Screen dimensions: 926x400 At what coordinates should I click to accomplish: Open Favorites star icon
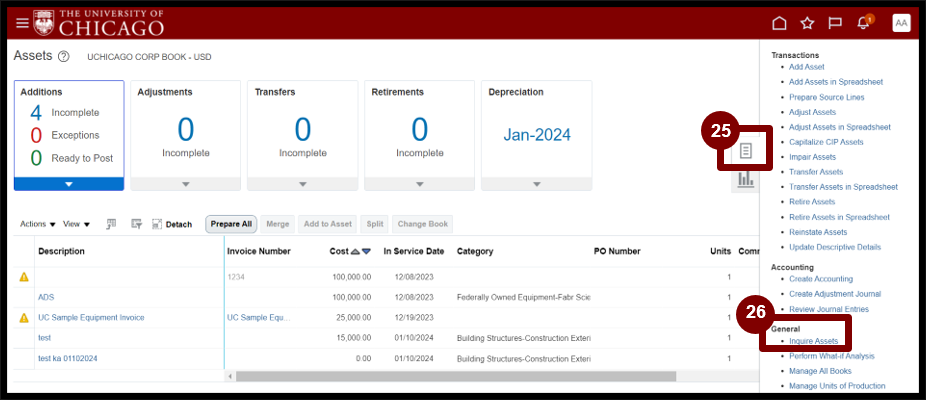click(x=807, y=23)
